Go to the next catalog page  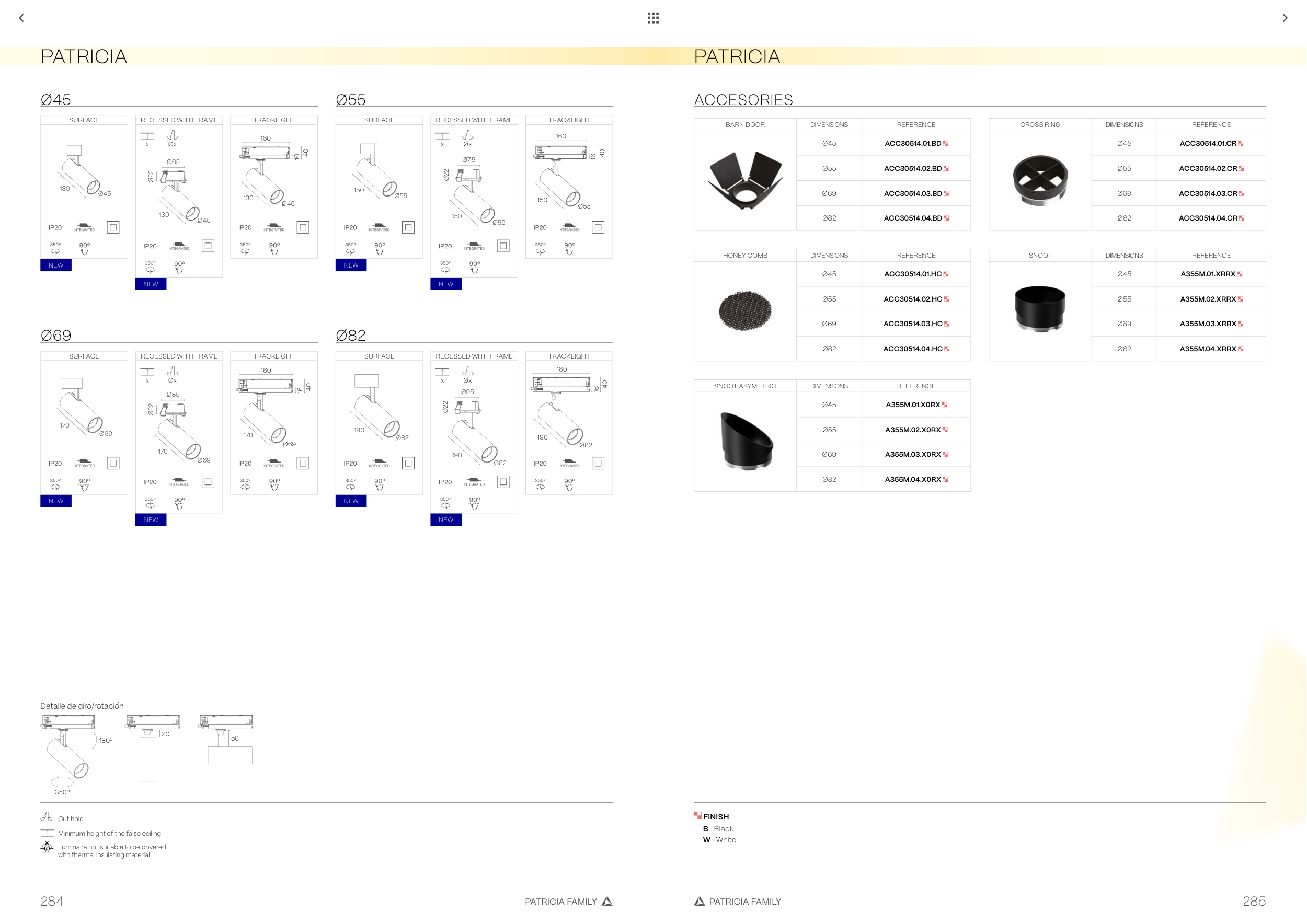click(1285, 18)
